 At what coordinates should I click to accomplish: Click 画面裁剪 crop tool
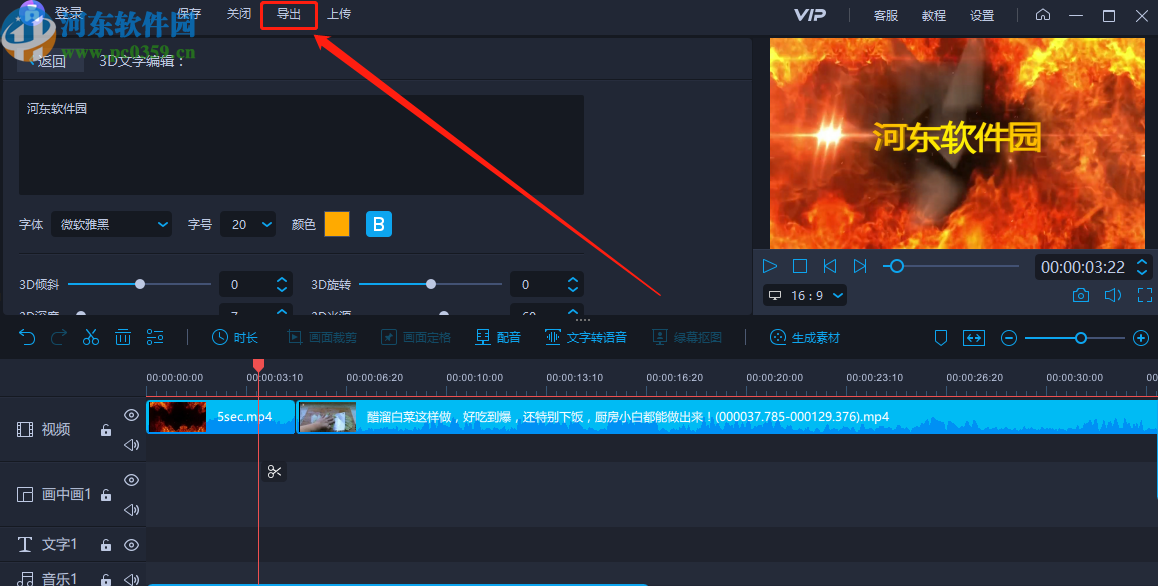tap(322, 338)
